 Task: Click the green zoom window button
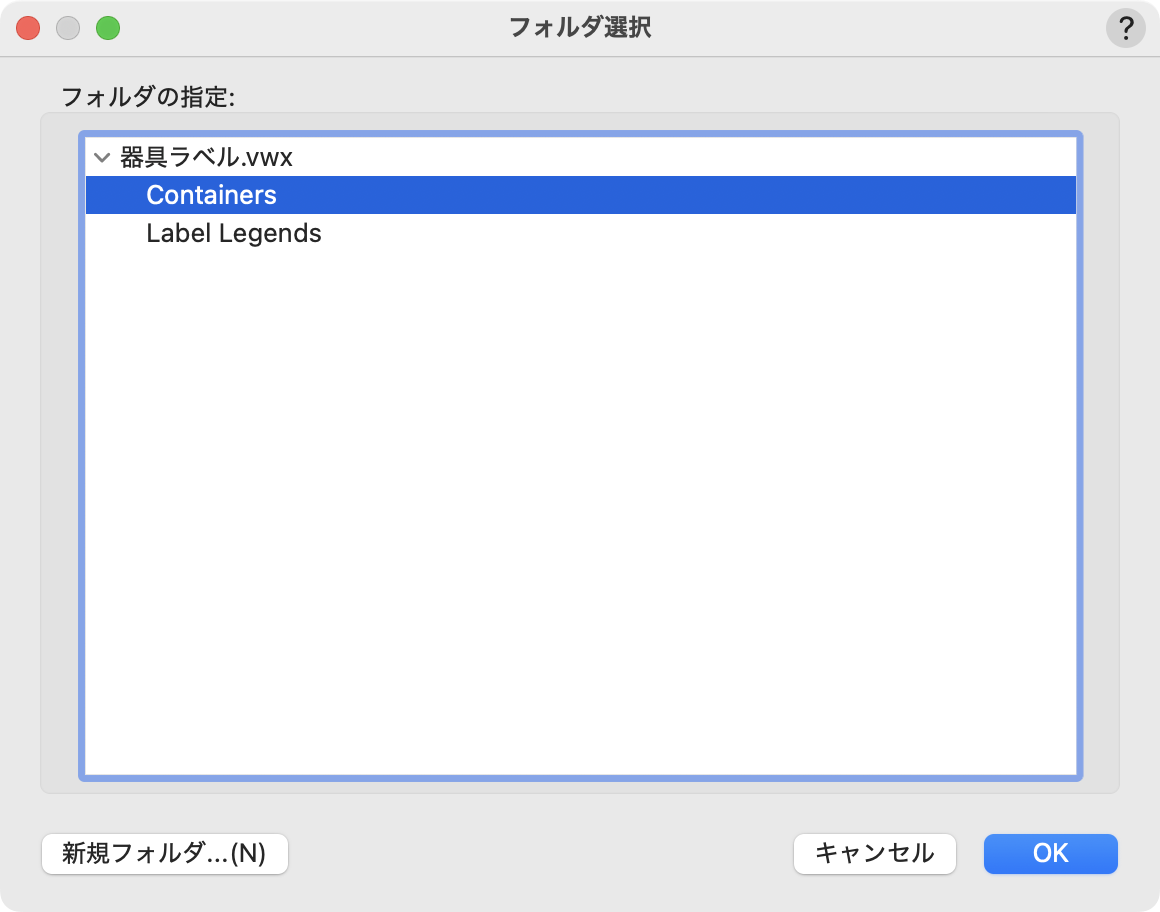(108, 28)
